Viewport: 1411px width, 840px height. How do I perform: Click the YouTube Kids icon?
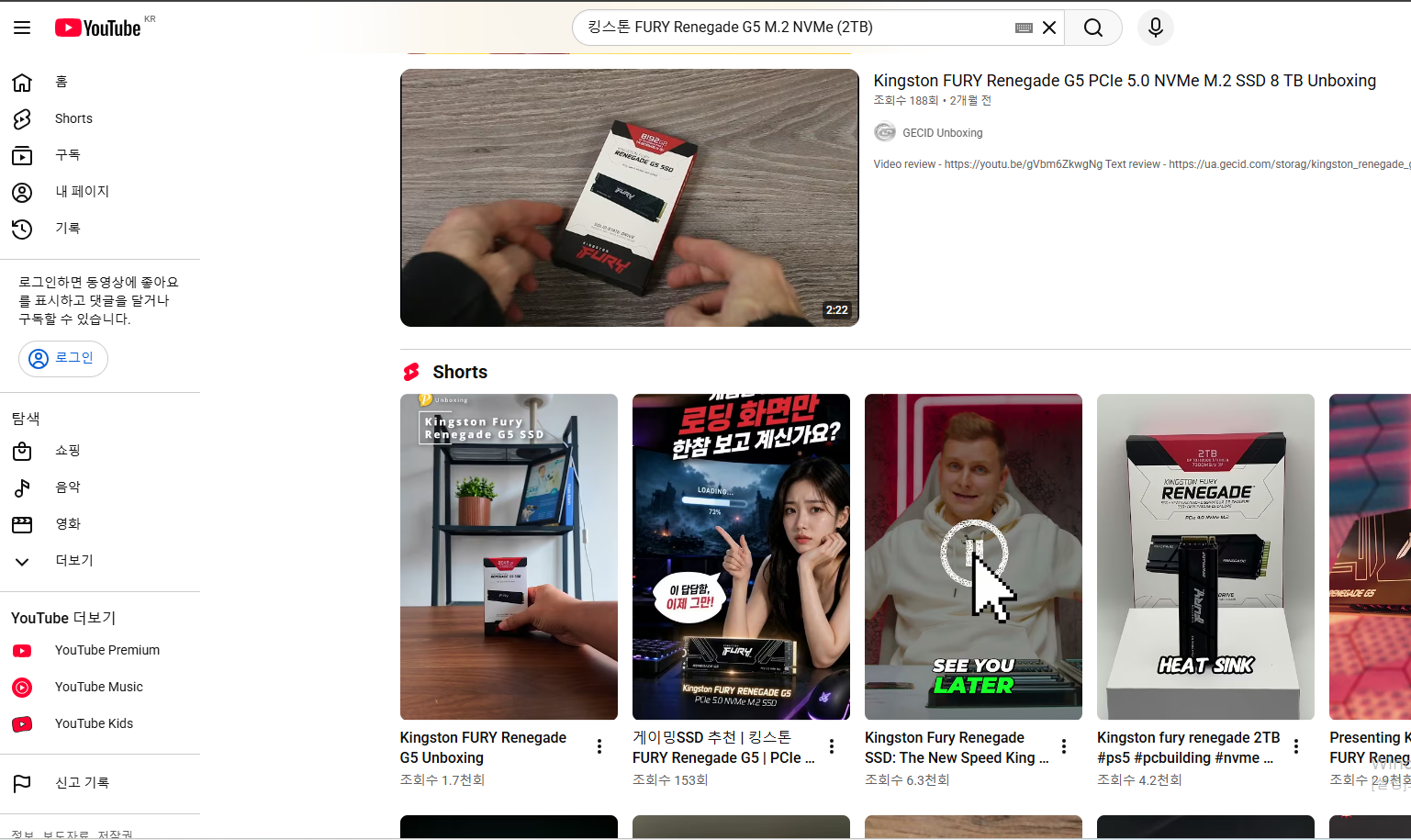coord(22,724)
